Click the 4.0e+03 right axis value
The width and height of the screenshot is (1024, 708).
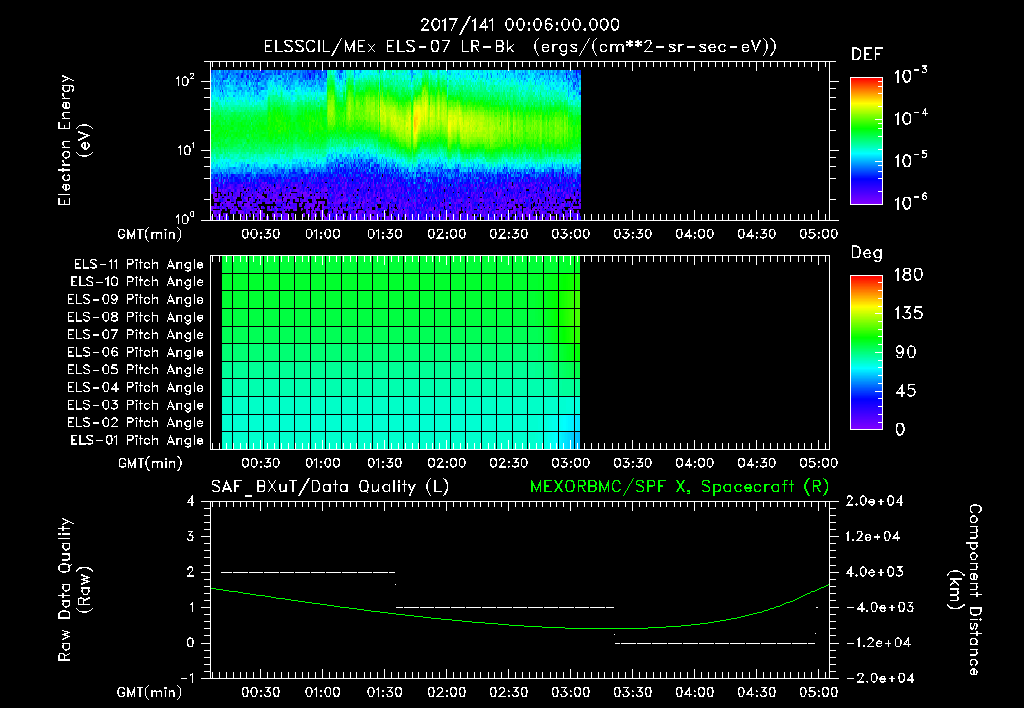874,572
